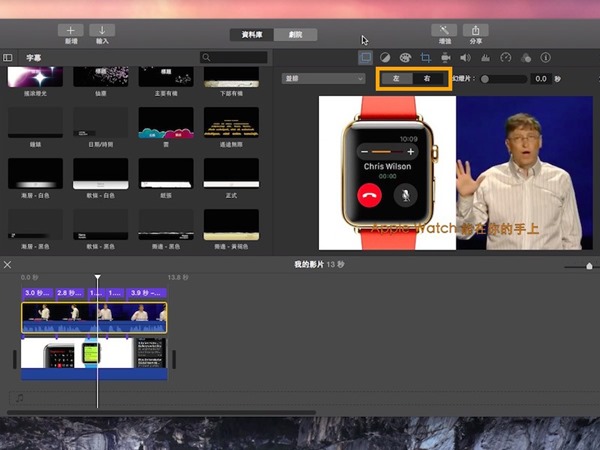Open the color correction palette icon
This screenshot has width=600, height=450.
tap(405, 58)
